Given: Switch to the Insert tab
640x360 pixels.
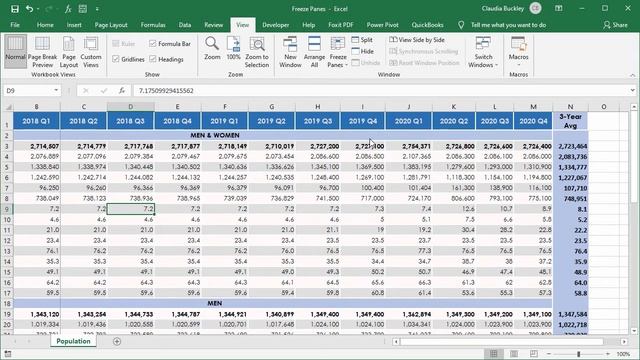Looking at the screenshot, I should click(x=74, y=25).
